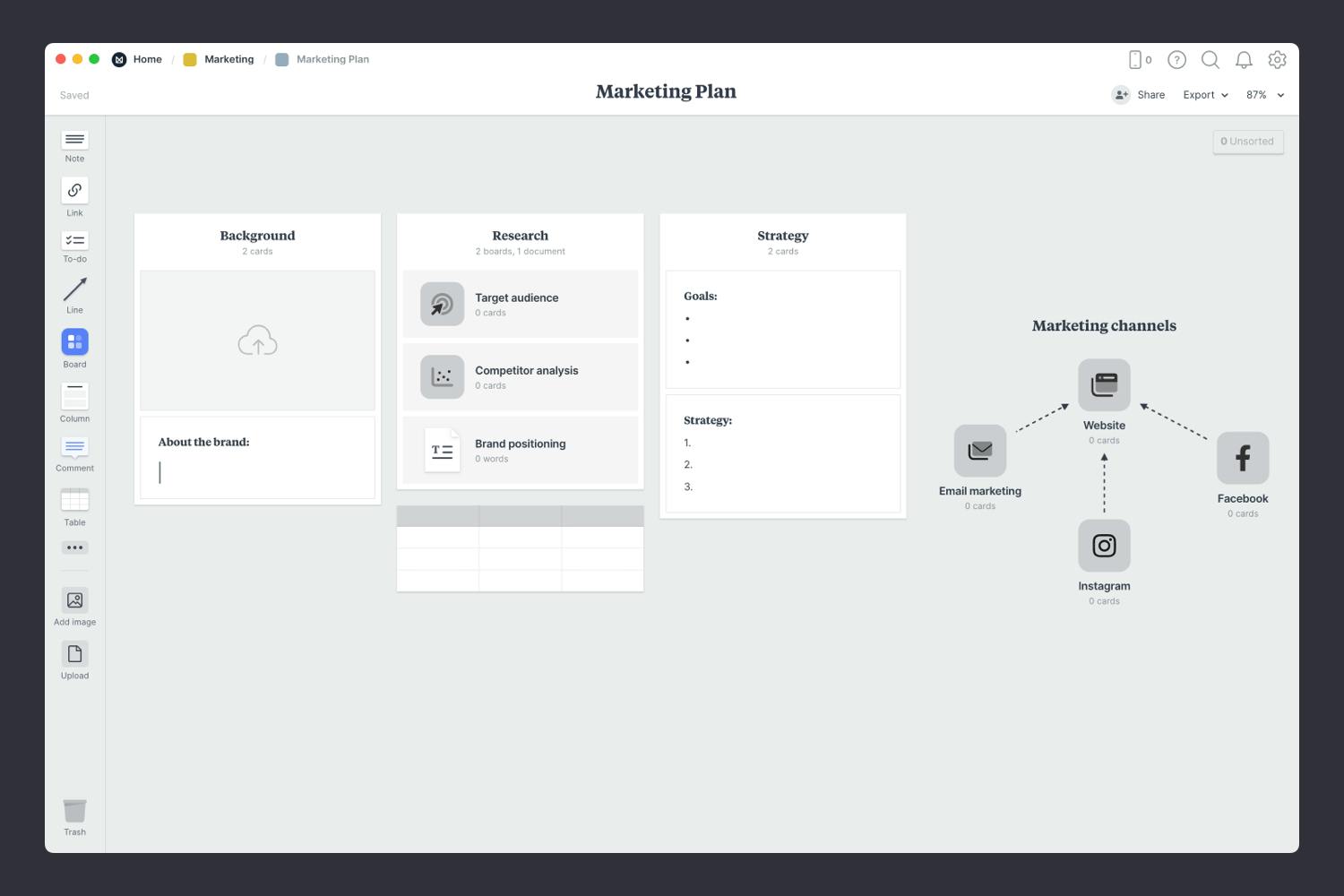Open the more tools ellipsis
The image size is (1344, 896).
pos(74,547)
